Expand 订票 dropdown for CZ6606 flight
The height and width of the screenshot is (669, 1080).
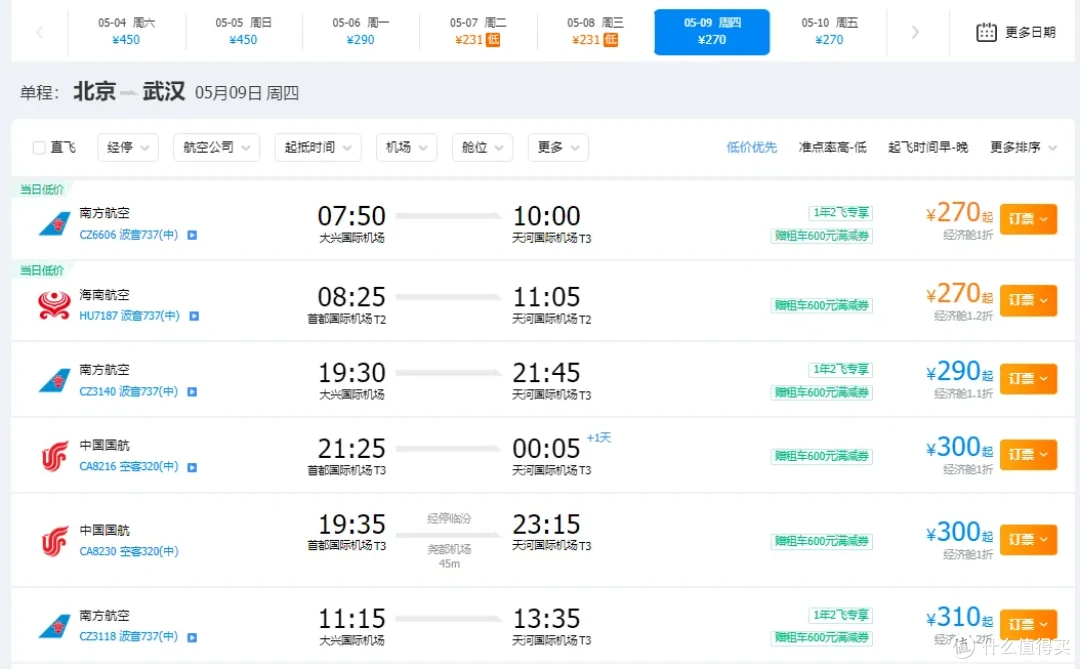1028,219
